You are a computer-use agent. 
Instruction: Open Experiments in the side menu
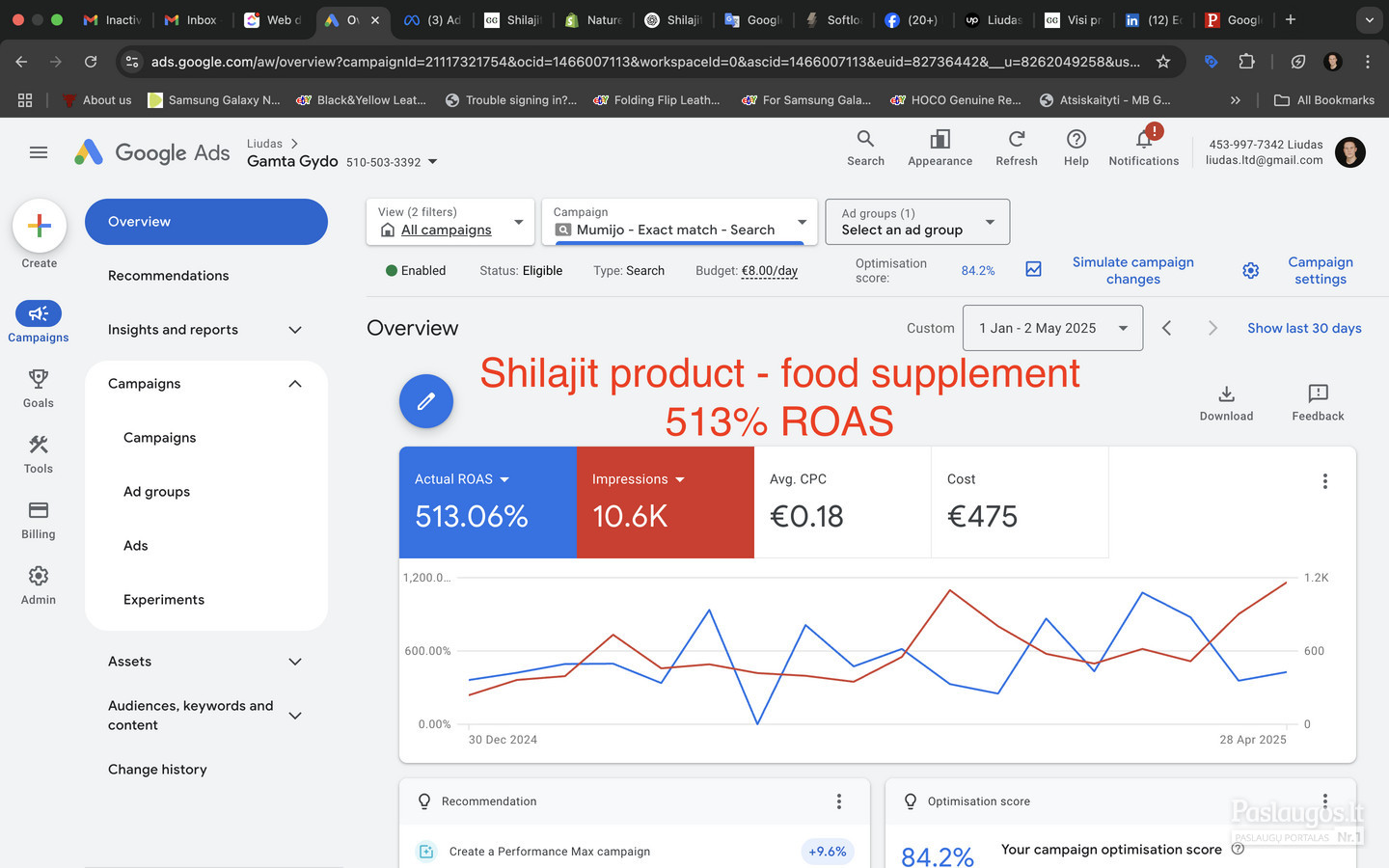click(164, 600)
